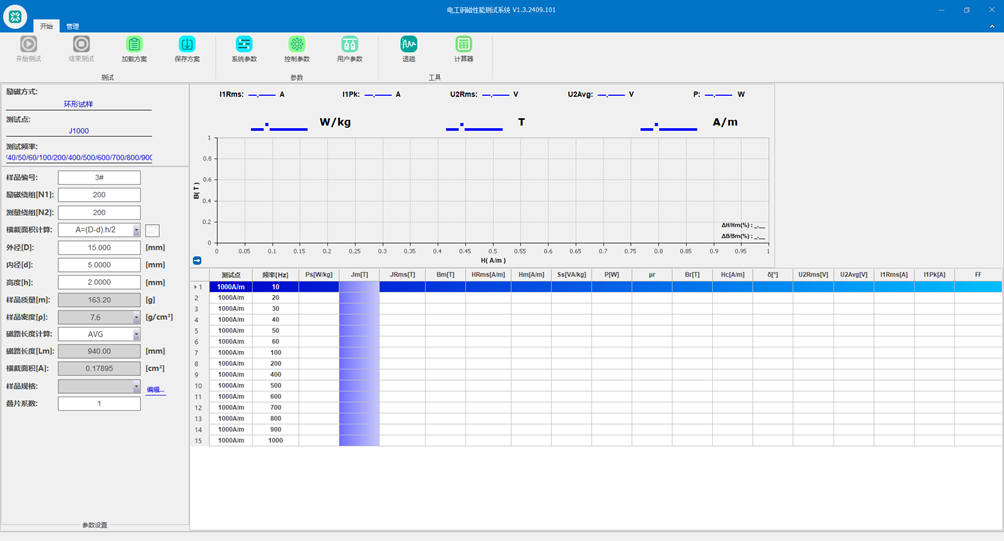Image resolution: width=1004 pixels, height=541 pixels.
Task: Click the frequency cell showing 1000
Action: point(275,440)
